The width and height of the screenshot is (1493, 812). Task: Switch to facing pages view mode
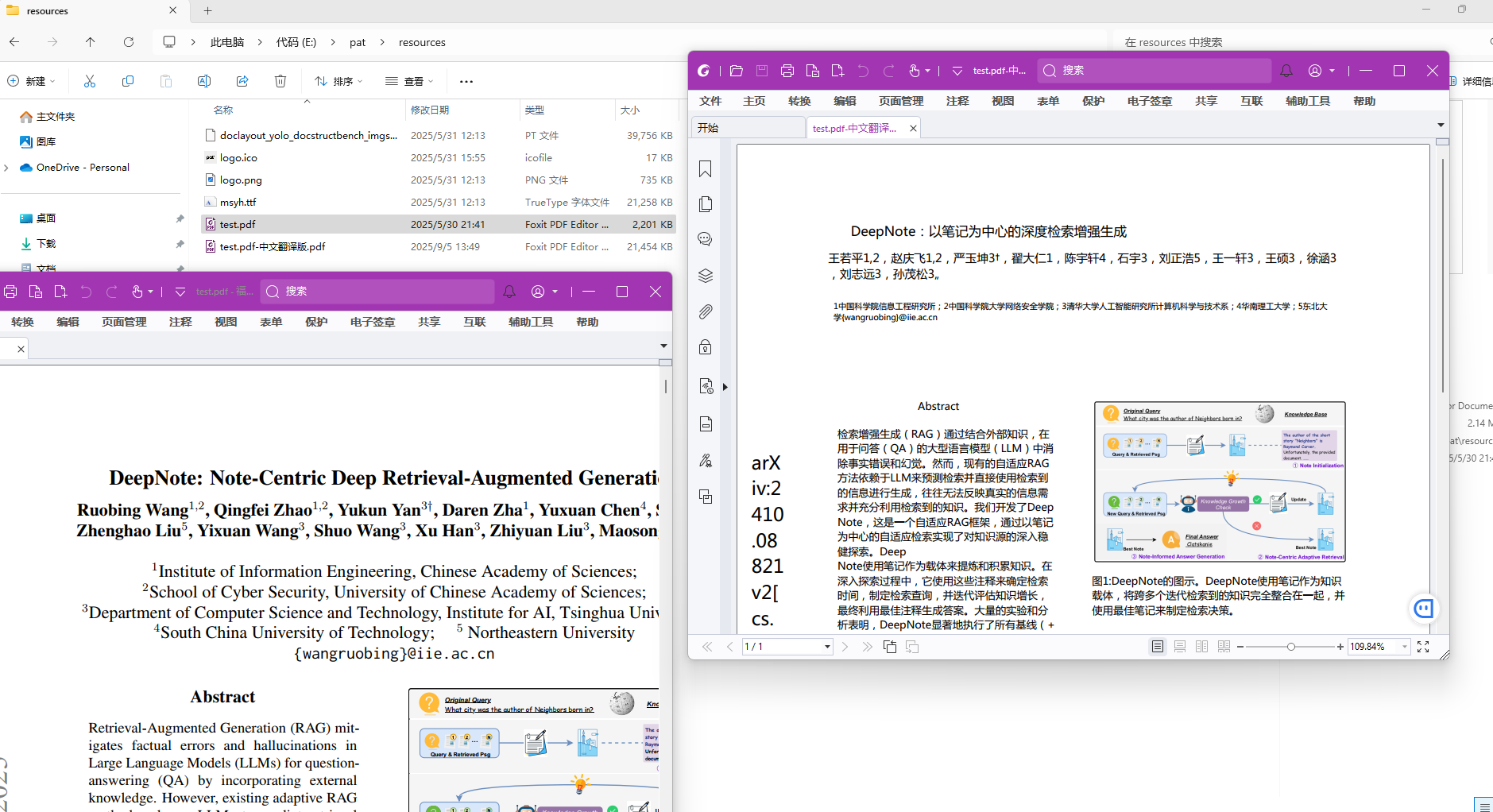click(1202, 647)
